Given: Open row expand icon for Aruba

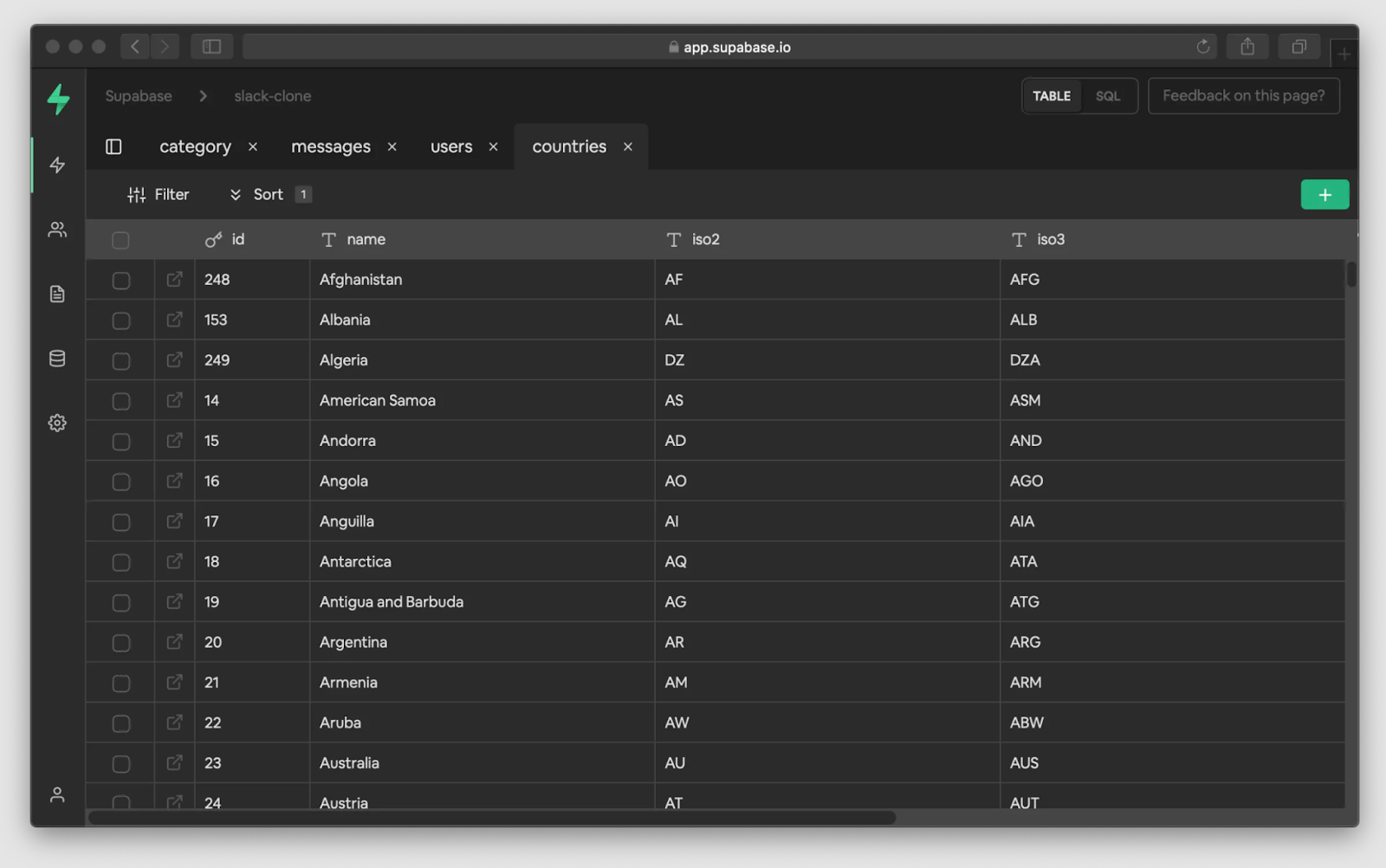Looking at the screenshot, I should click(x=174, y=722).
